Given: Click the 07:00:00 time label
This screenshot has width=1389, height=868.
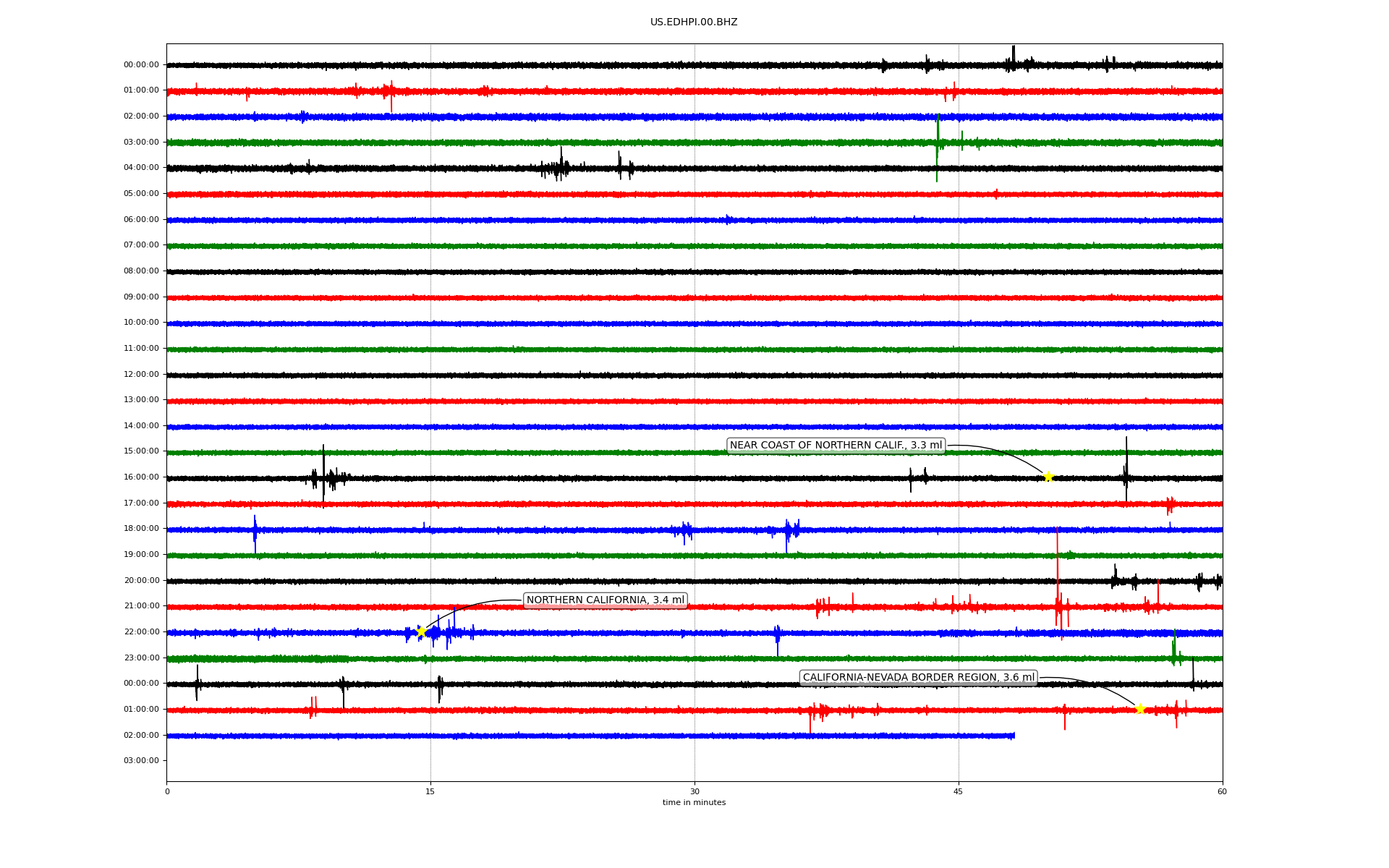Looking at the screenshot, I should pos(141,244).
